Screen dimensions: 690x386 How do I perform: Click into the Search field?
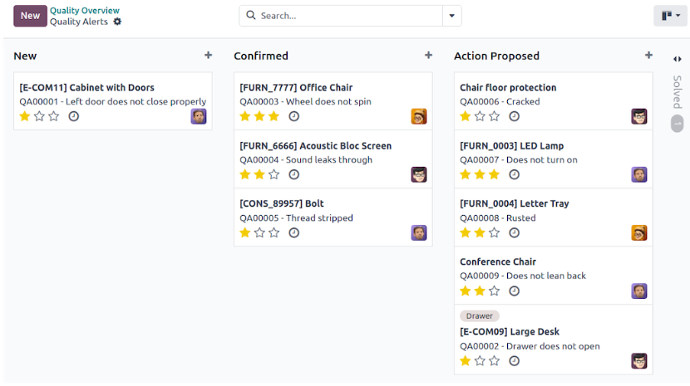point(341,16)
